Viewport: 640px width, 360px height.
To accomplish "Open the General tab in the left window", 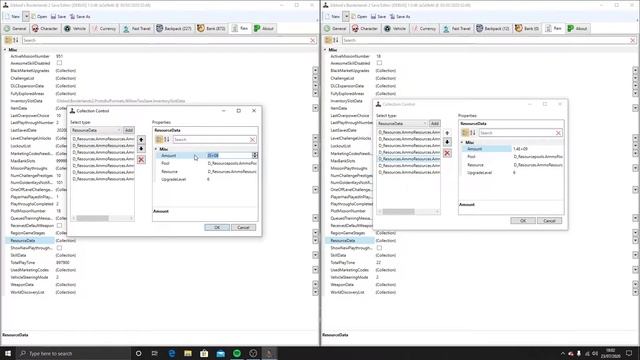I will [x=15, y=29].
